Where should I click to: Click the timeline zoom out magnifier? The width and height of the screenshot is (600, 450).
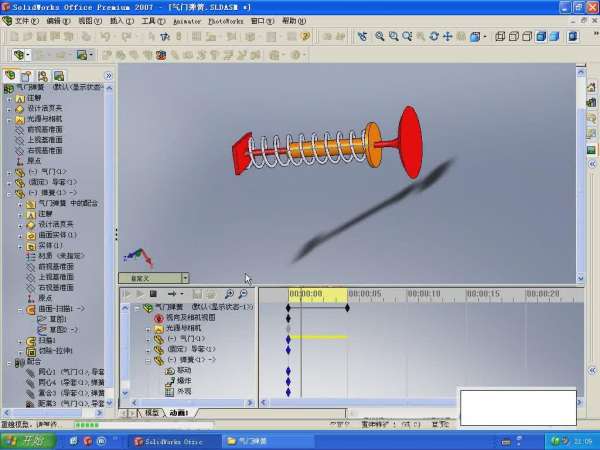click(243, 294)
